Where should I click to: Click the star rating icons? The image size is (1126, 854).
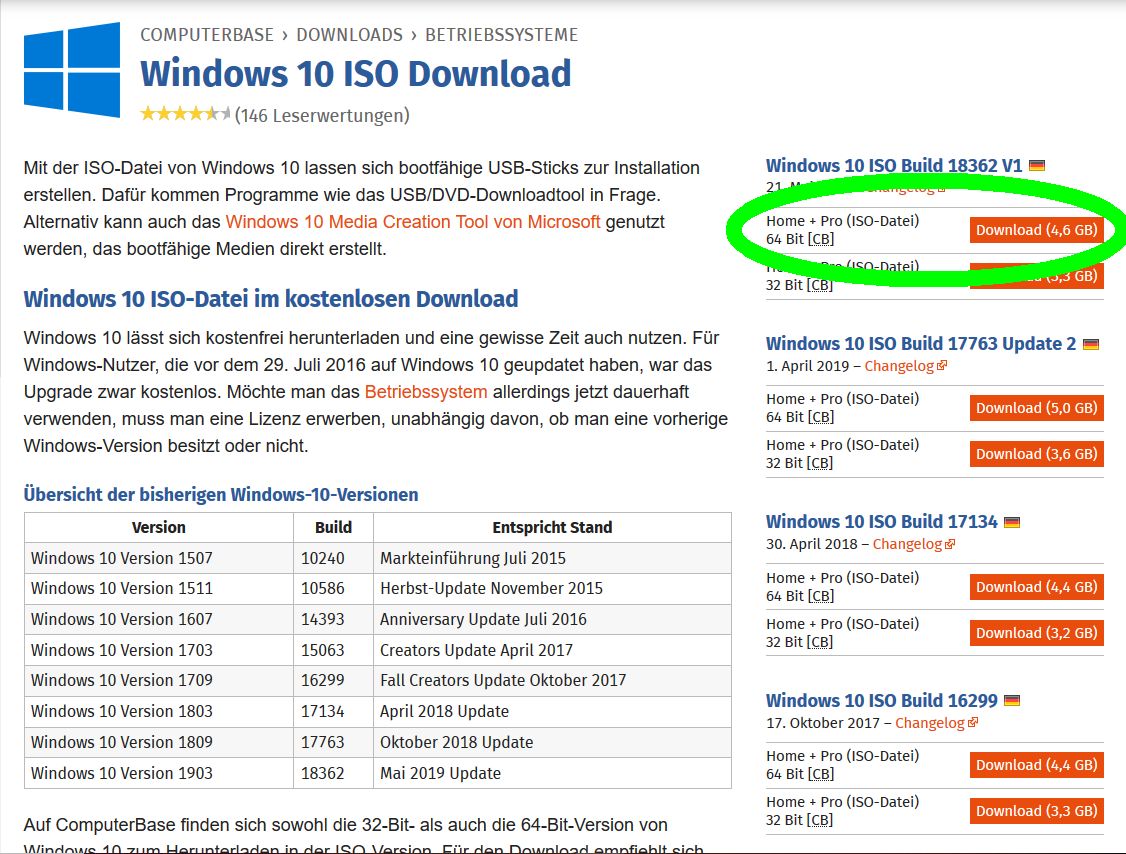[185, 113]
